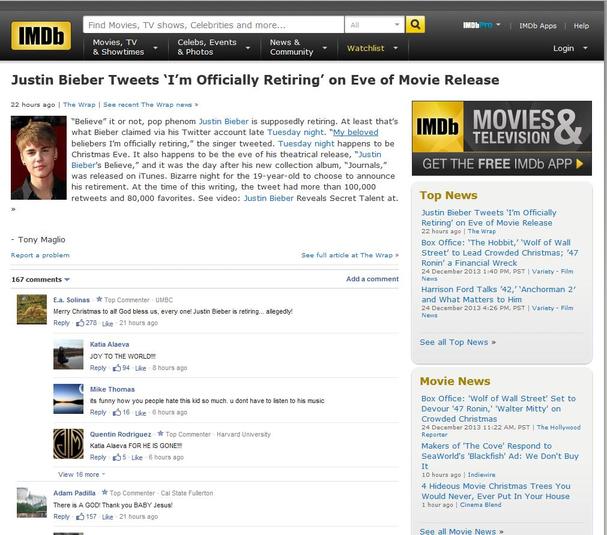Screen dimensions: 607x535
Task: Reply to Quentin Rodriguez comment
Action: coord(98,457)
